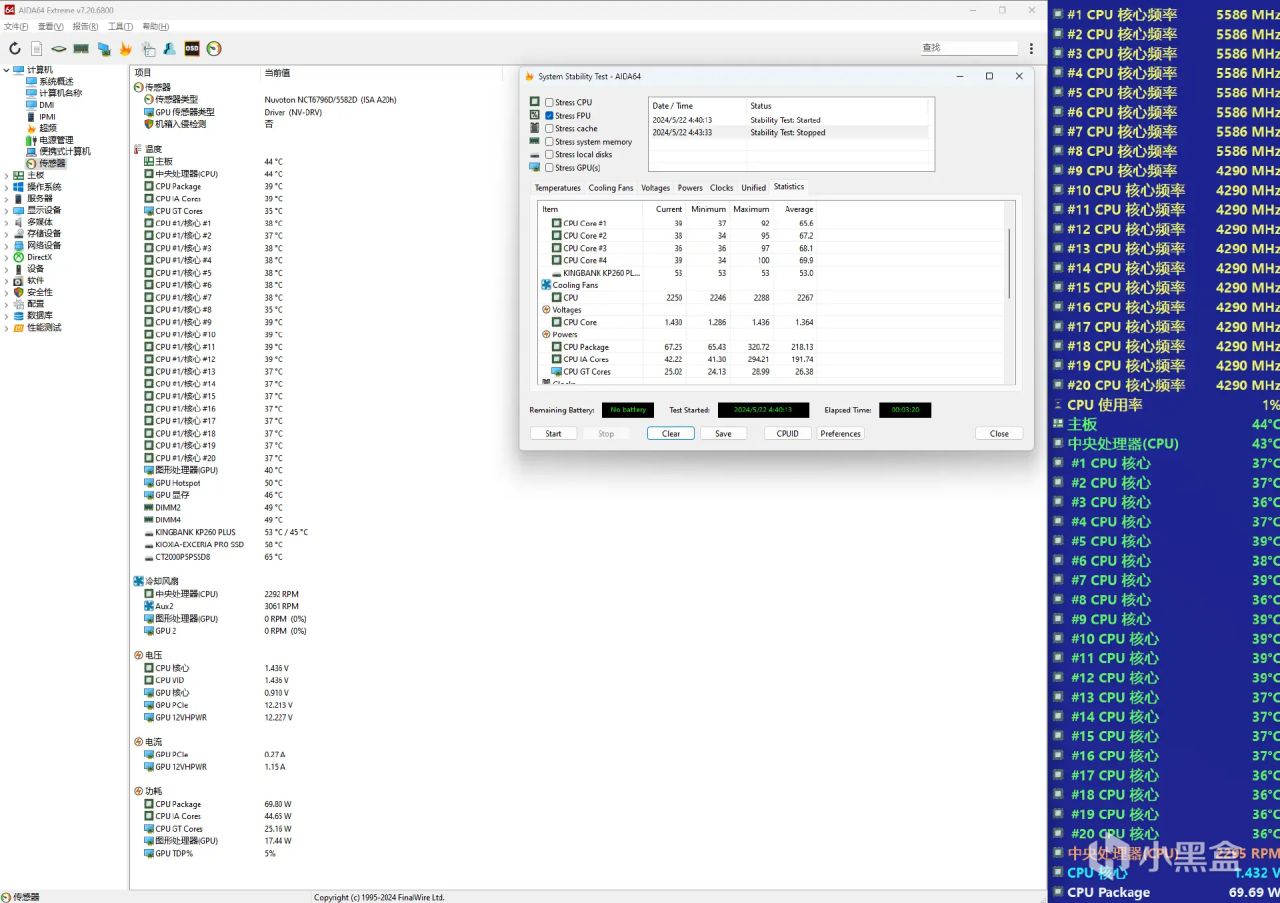Expand the 主板 tree node
1280x903 pixels.
point(7,175)
